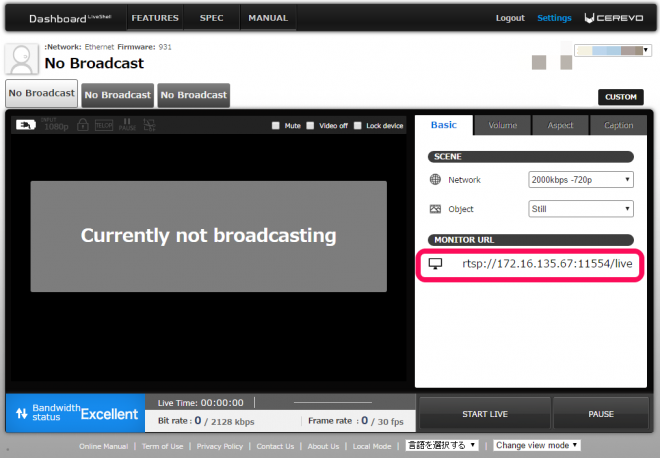
Task: Open the Online Manual footer link
Action: tap(103, 446)
